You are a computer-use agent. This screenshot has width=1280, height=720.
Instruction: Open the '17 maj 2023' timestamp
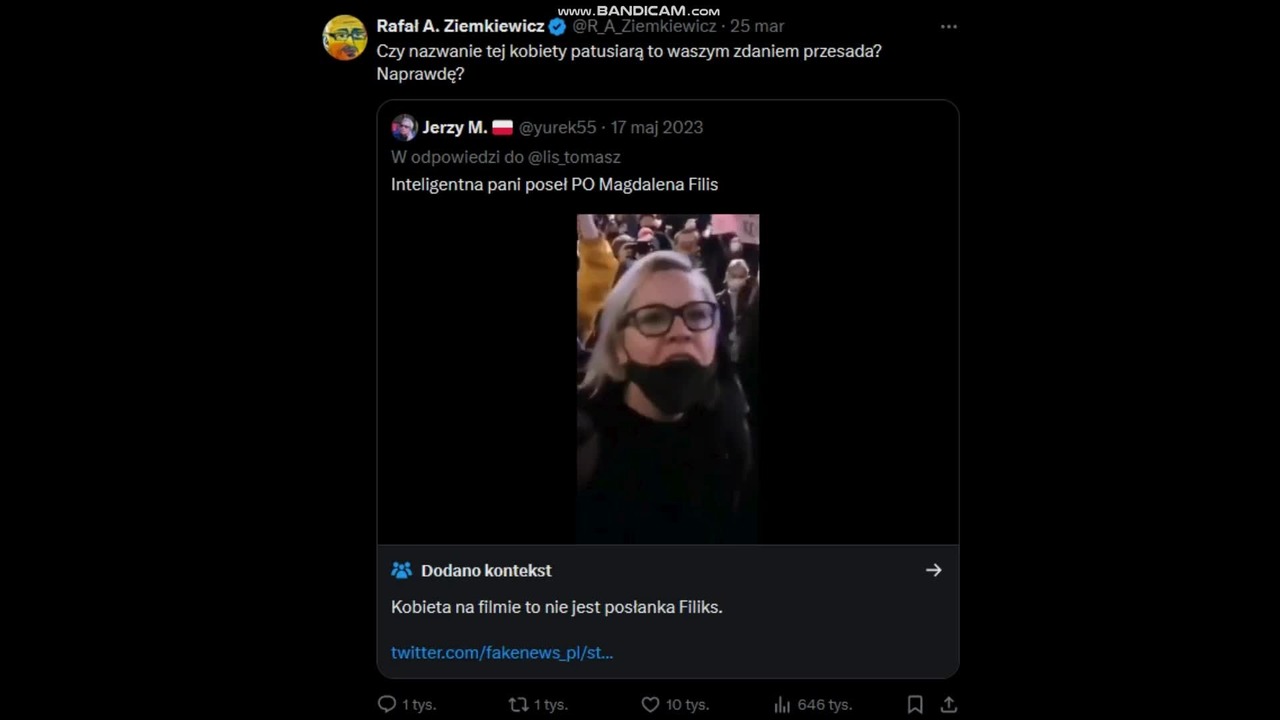[657, 127]
